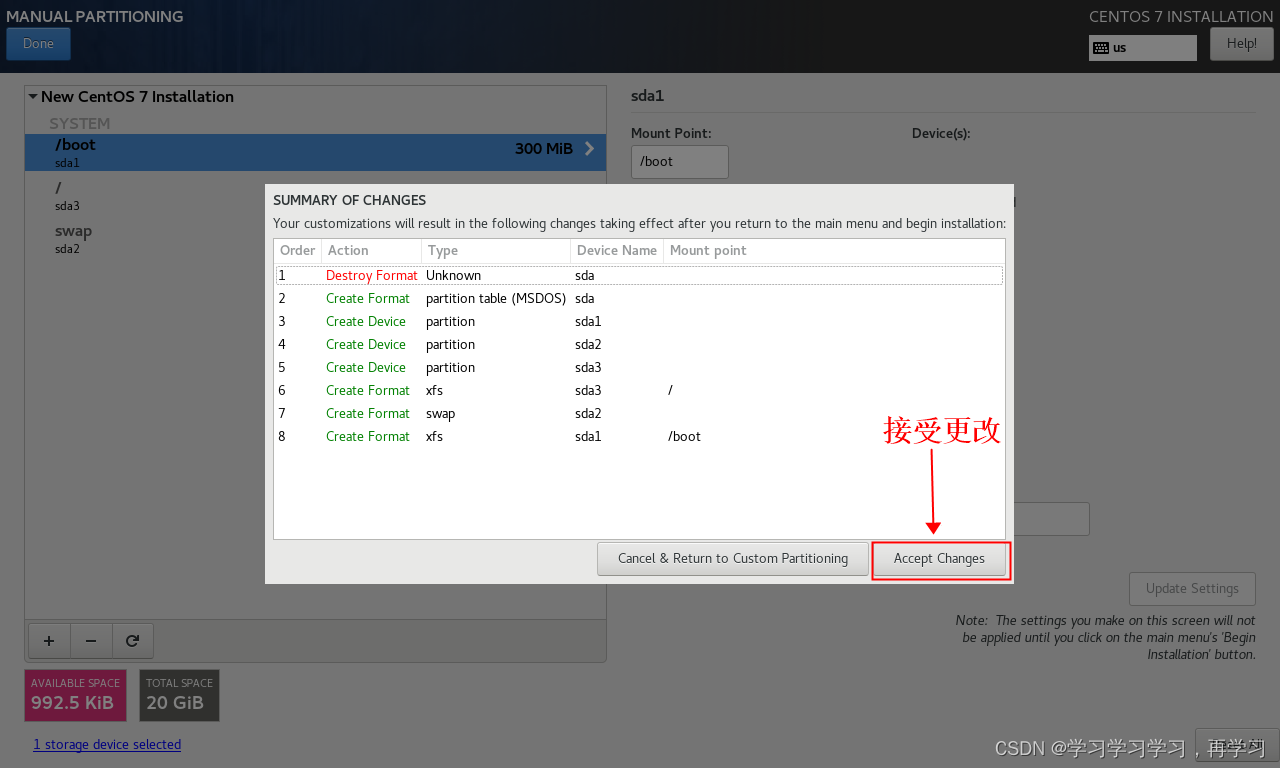Click the 300 MiB size label

point(544,149)
